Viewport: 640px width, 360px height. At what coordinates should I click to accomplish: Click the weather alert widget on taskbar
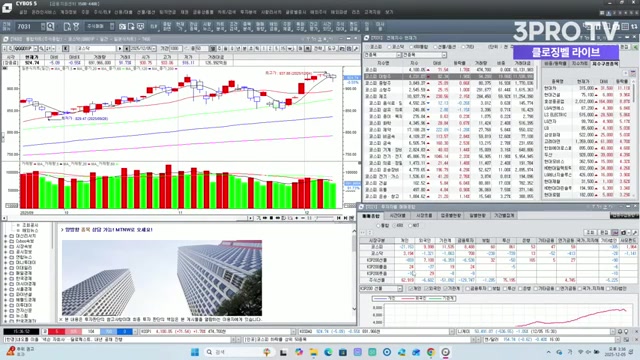point(20,351)
